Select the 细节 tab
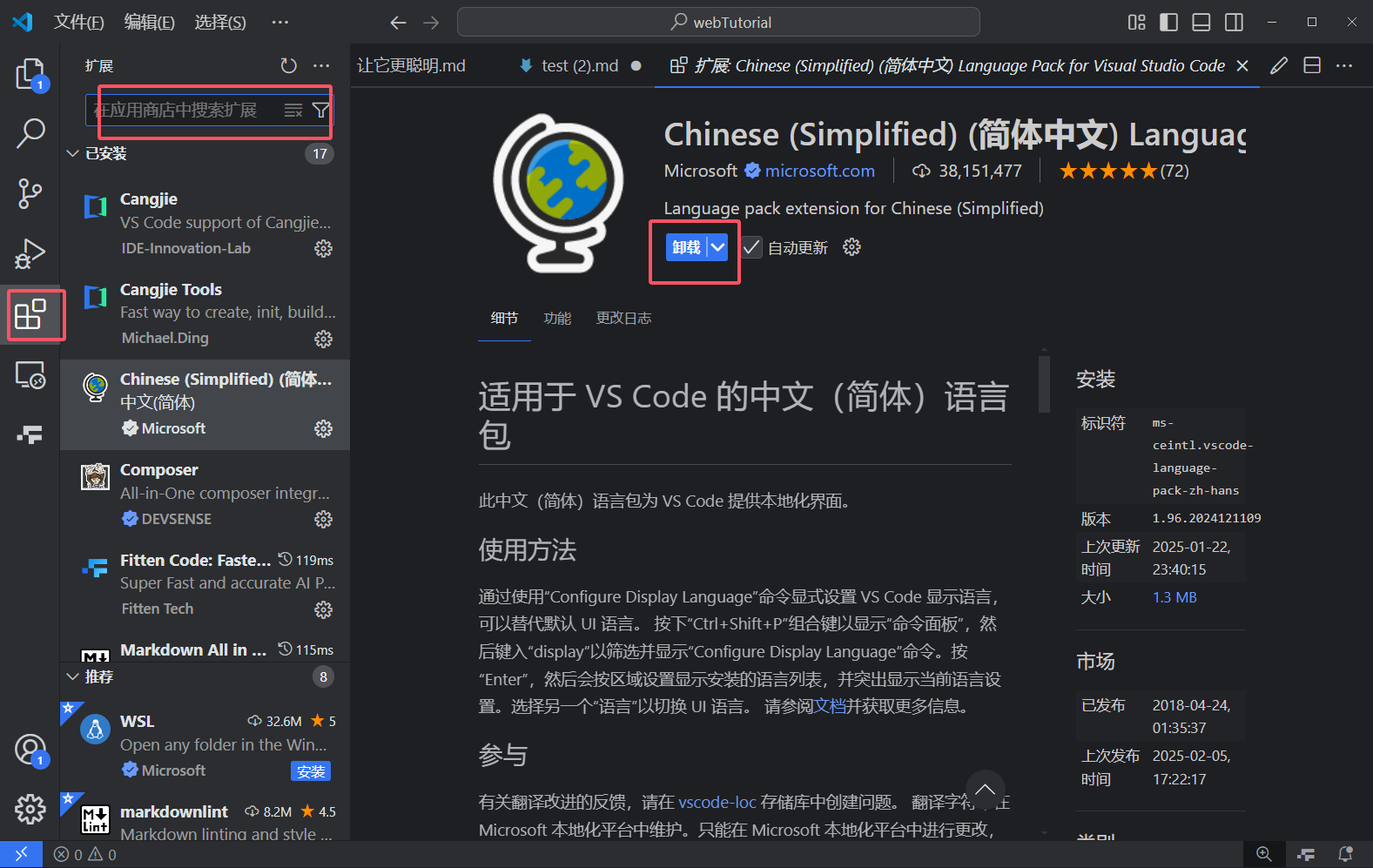This screenshot has height=868, width=1373. (504, 319)
